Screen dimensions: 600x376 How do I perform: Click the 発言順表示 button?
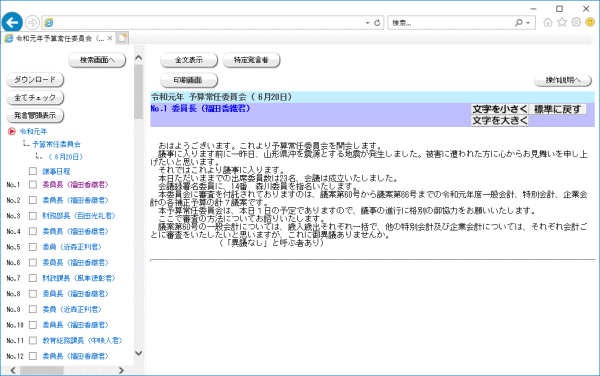pos(35,116)
